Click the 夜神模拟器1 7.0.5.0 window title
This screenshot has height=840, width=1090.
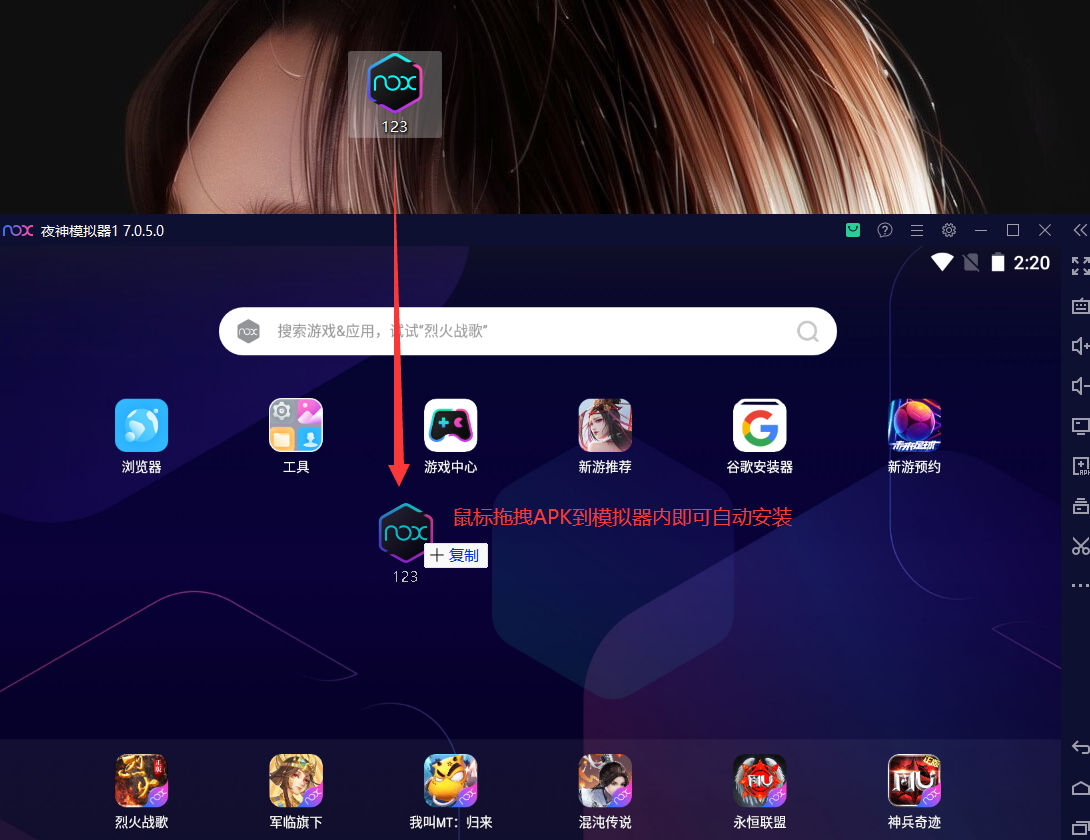(102, 231)
